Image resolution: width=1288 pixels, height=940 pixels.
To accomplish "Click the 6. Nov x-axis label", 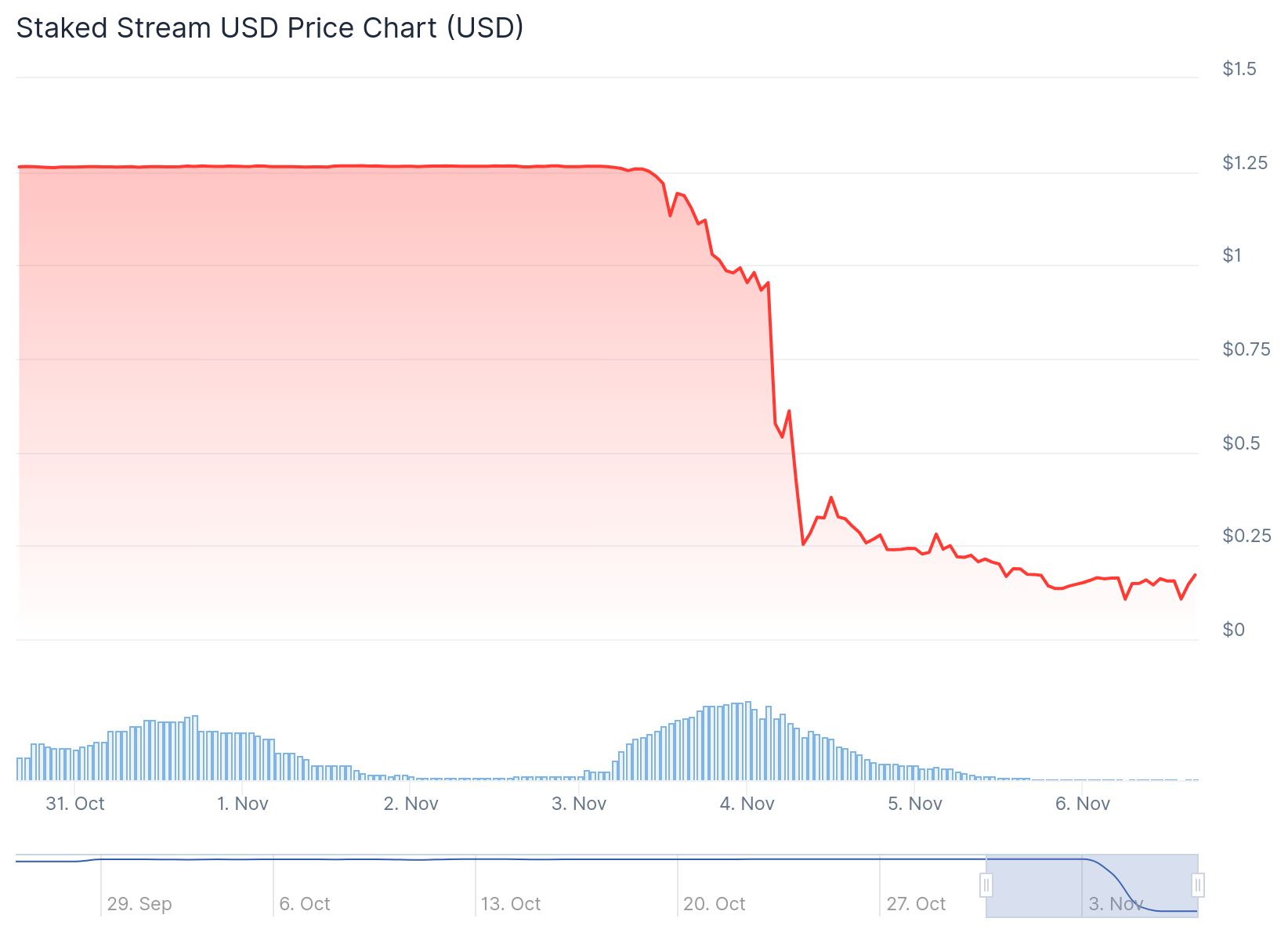I will pos(1083,804).
